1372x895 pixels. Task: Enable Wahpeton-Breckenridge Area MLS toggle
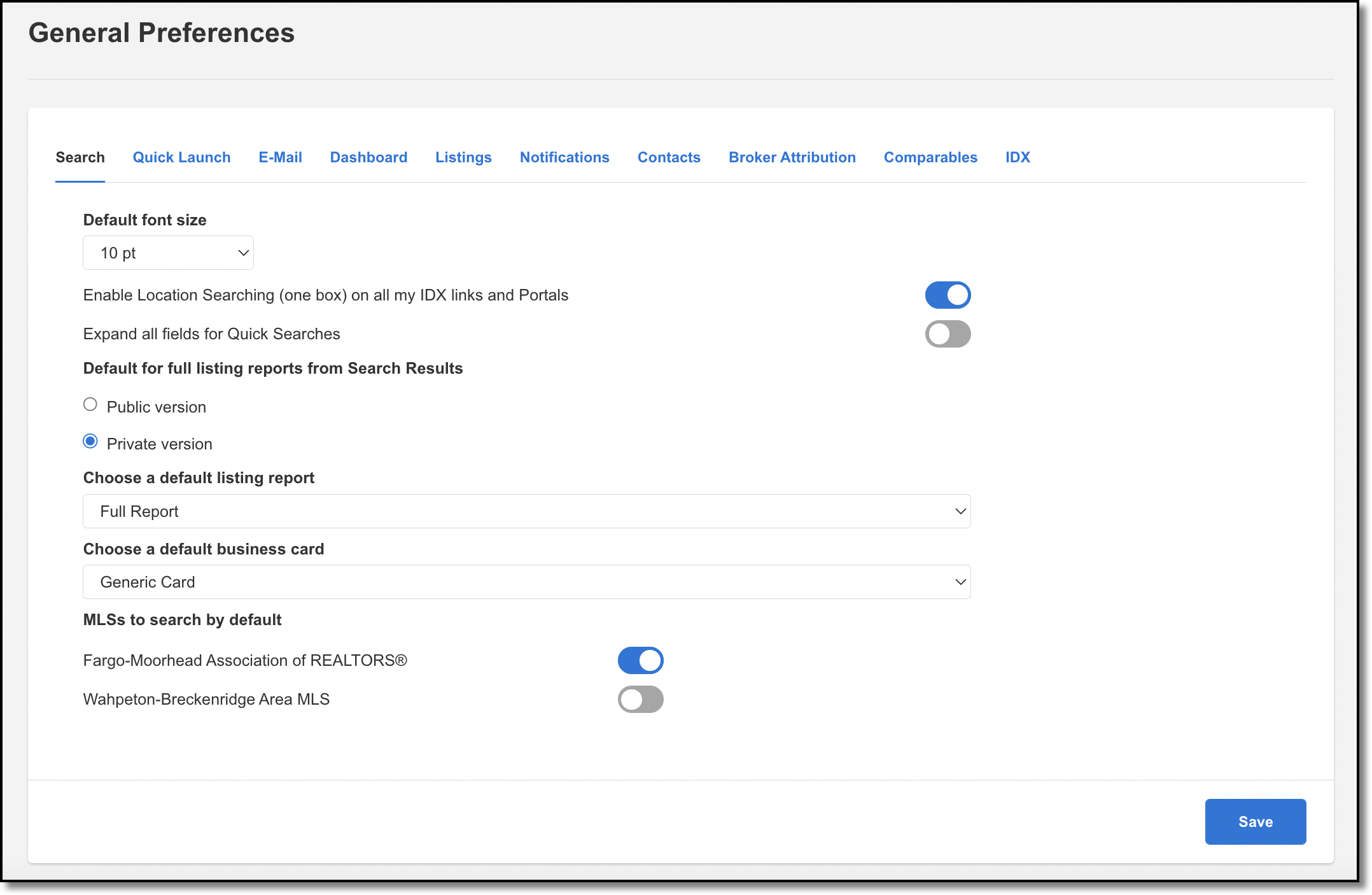[640, 700]
